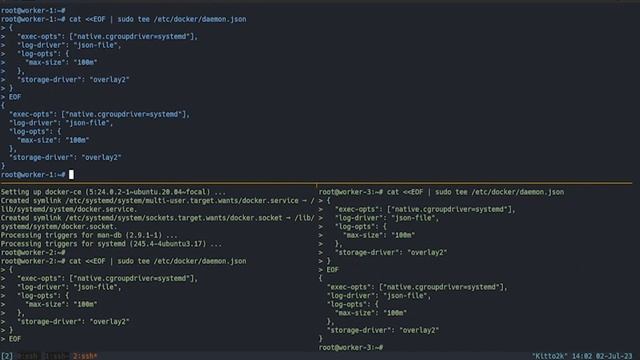The image size is (640, 360).
Task: Click the "> EOF" line in worker-2 pane
Action: 11,339
